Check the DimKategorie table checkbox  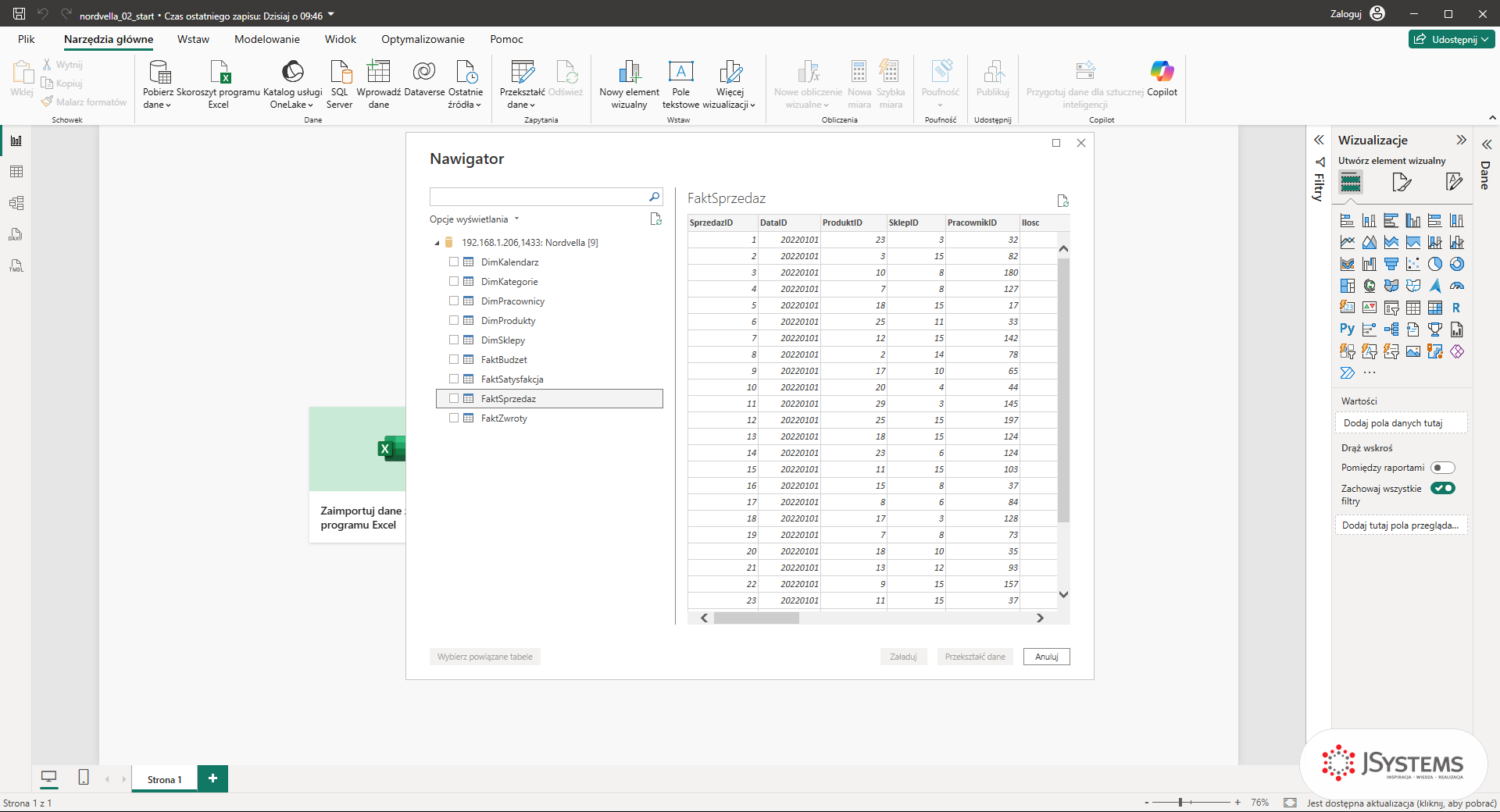click(454, 282)
